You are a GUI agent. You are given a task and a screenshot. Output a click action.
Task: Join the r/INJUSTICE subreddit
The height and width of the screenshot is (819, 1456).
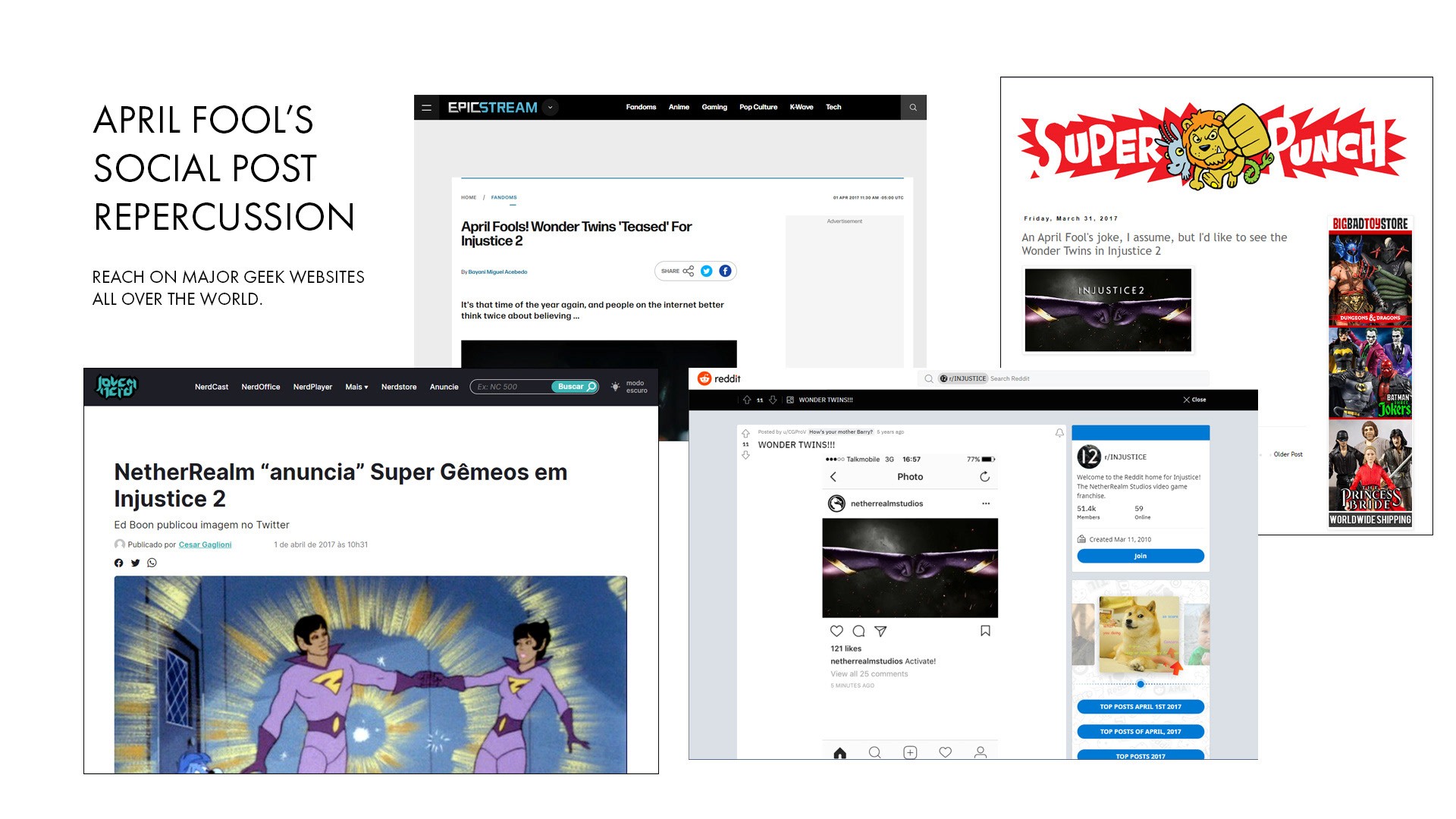[1141, 556]
